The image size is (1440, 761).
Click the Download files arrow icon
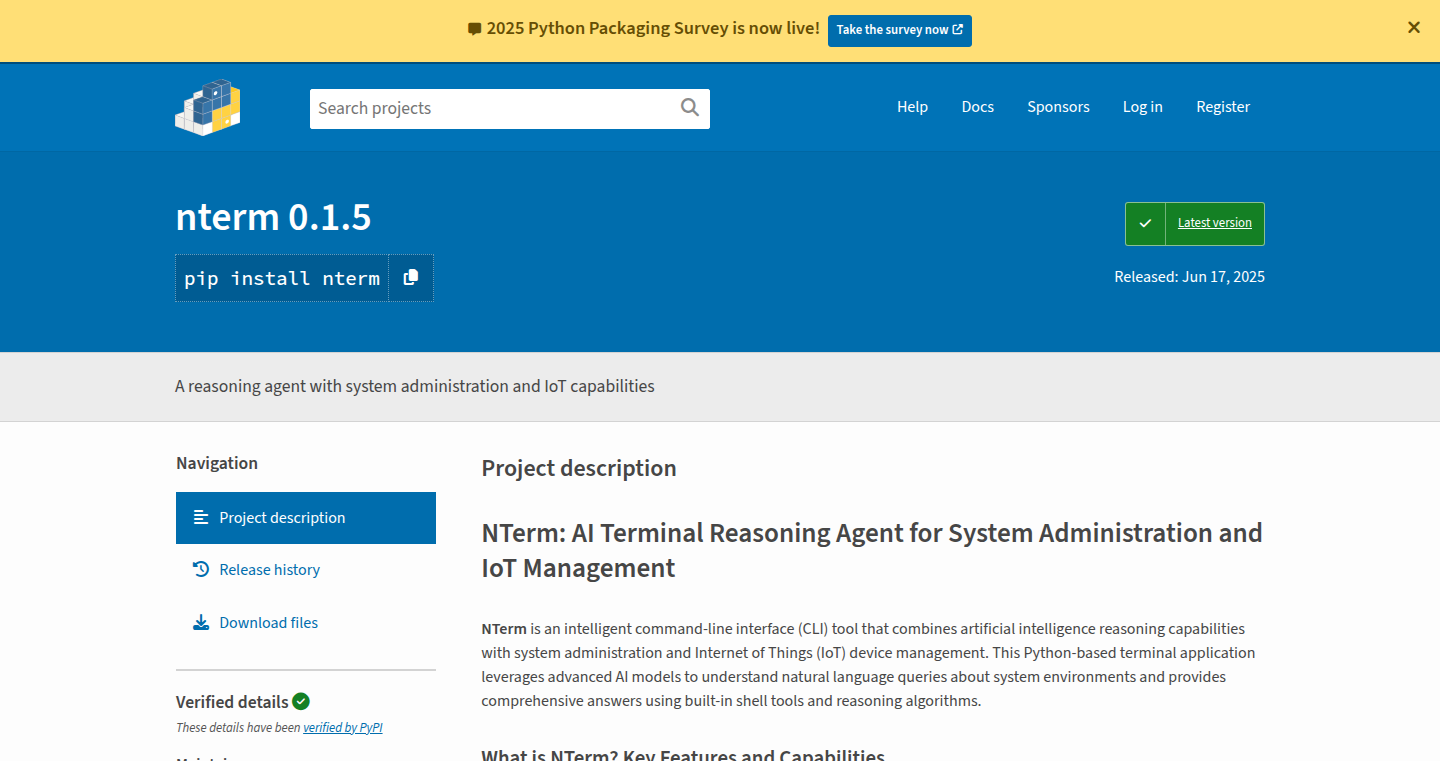coord(201,622)
